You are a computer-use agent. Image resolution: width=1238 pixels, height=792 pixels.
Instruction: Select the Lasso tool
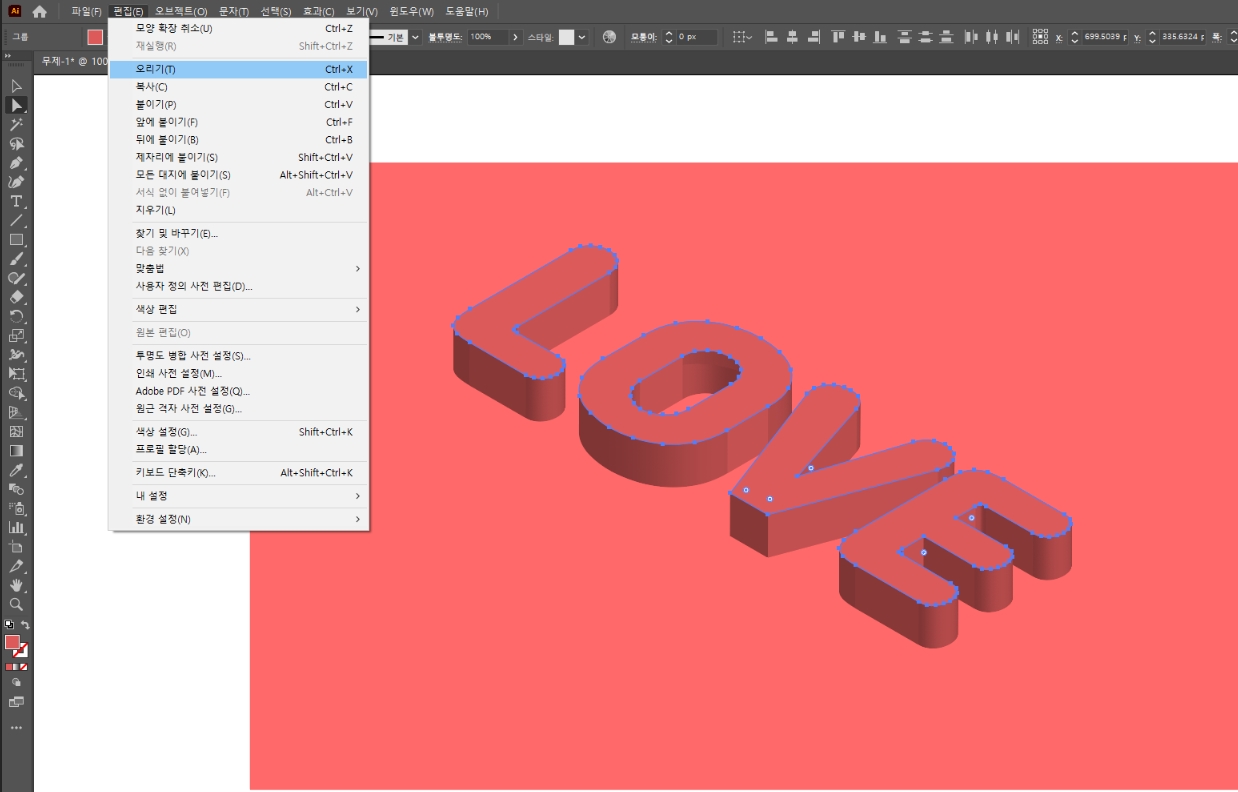coord(16,143)
